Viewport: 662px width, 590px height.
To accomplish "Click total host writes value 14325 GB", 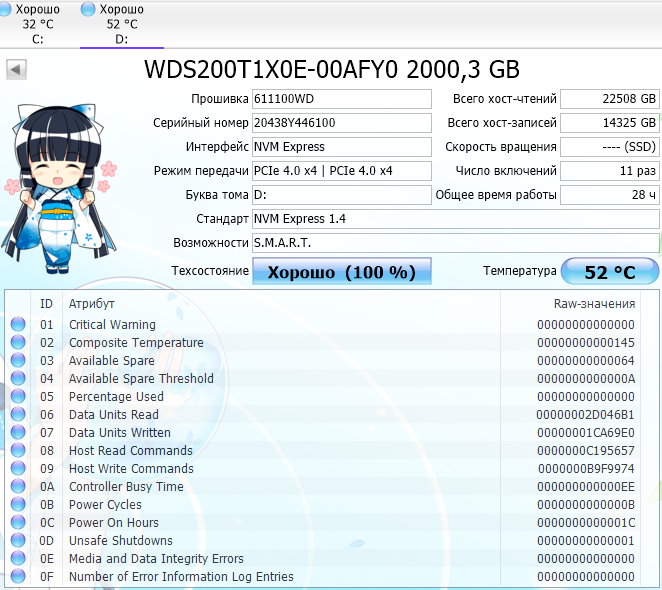I will point(610,123).
